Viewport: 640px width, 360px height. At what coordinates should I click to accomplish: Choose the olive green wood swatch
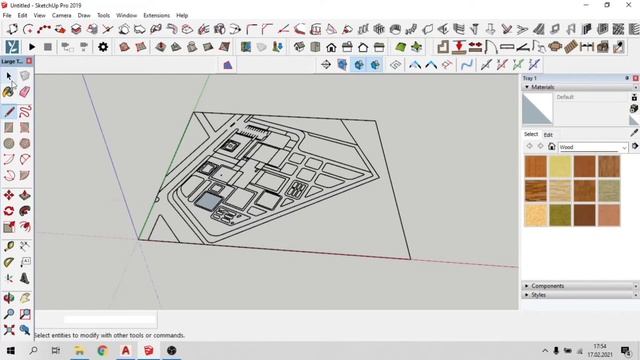point(560,215)
